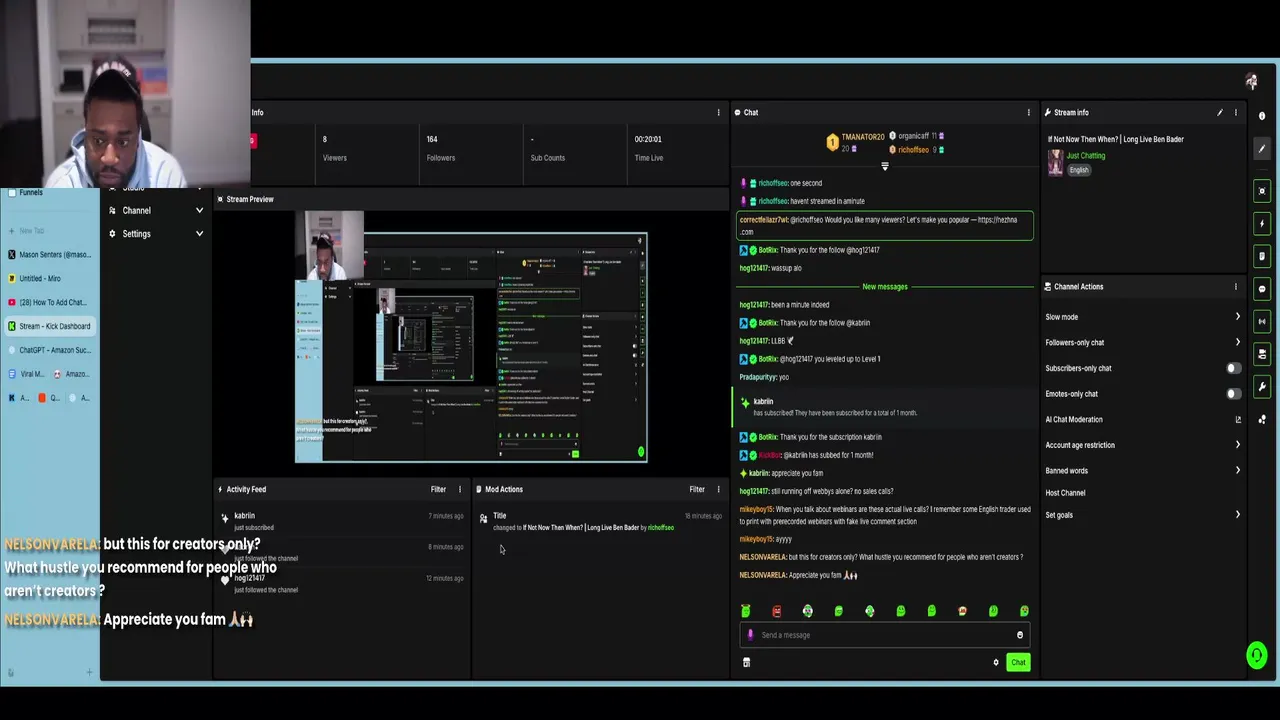Switch to ChatGPT - Amazon tab
Screen dimensions: 1280x720
[50, 350]
